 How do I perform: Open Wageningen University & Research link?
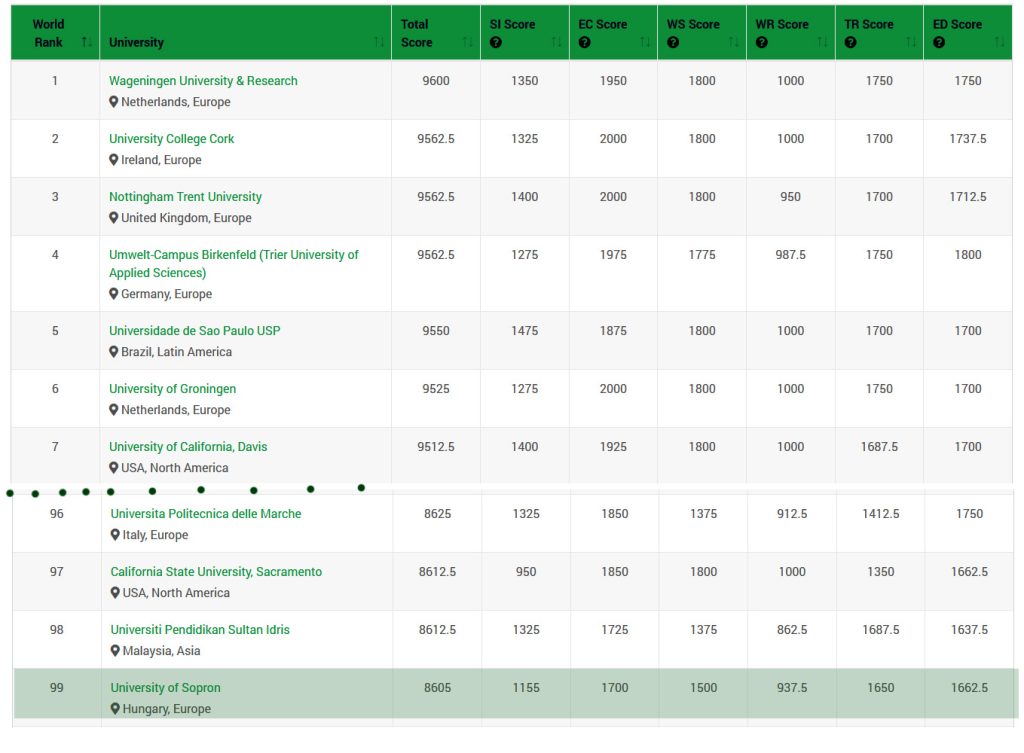tap(203, 81)
